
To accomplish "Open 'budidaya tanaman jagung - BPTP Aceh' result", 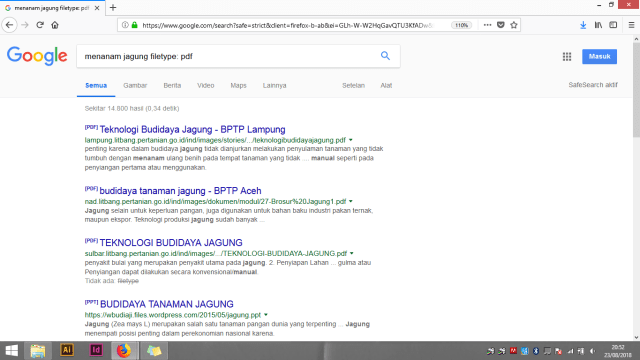I will coord(180,191).
